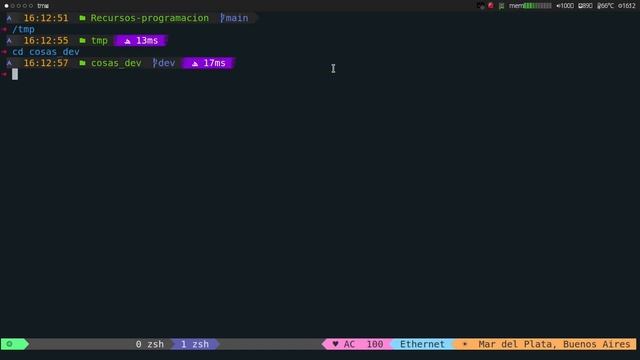This screenshot has height=360, width=640.
Task: Select the first filled workspace dot
Action: 6,6
